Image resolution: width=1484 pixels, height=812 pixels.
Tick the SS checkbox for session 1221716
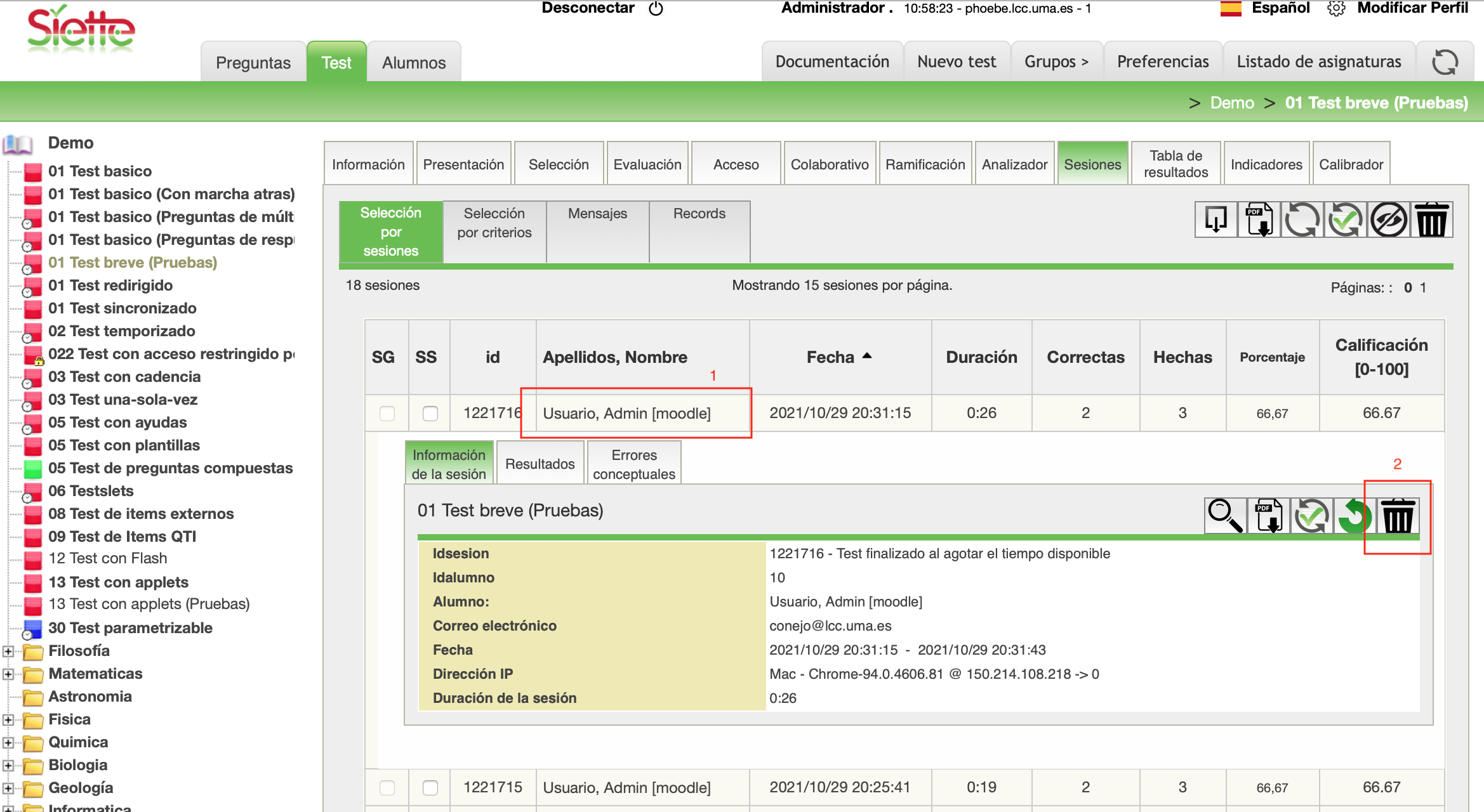click(x=430, y=414)
